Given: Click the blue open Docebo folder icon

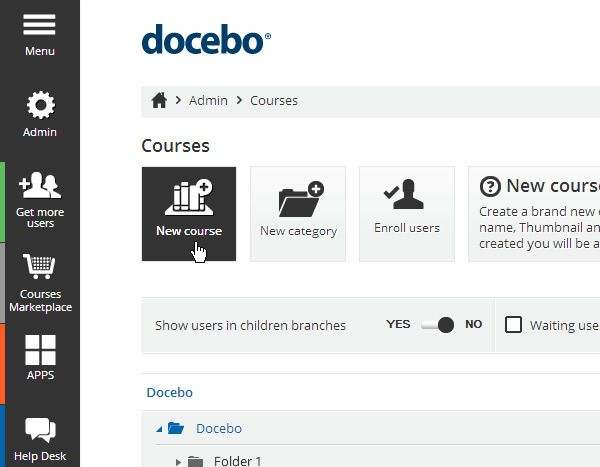Looking at the screenshot, I should (x=176, y=428).
